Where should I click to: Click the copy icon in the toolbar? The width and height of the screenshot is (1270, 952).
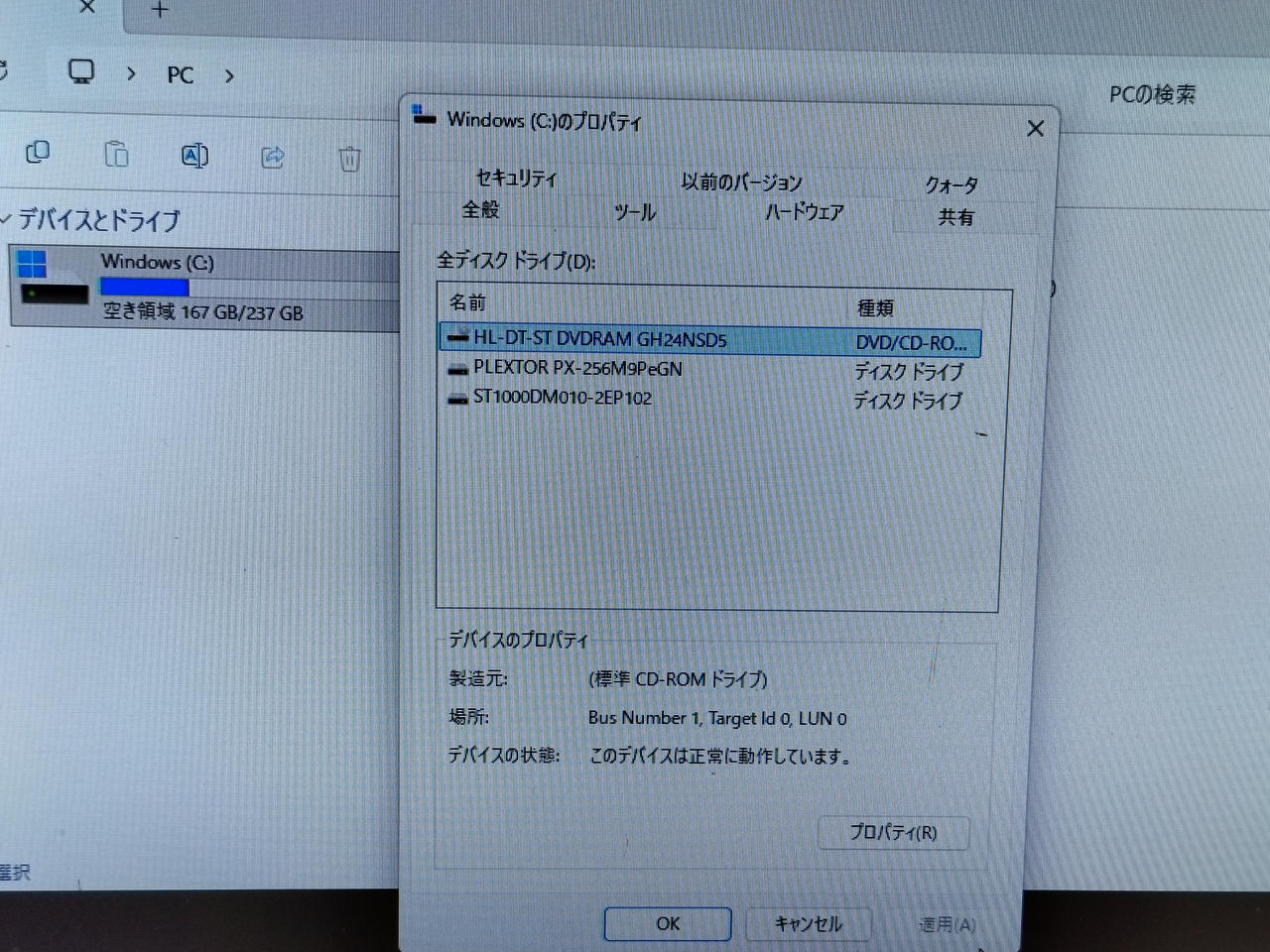(38, 152)
